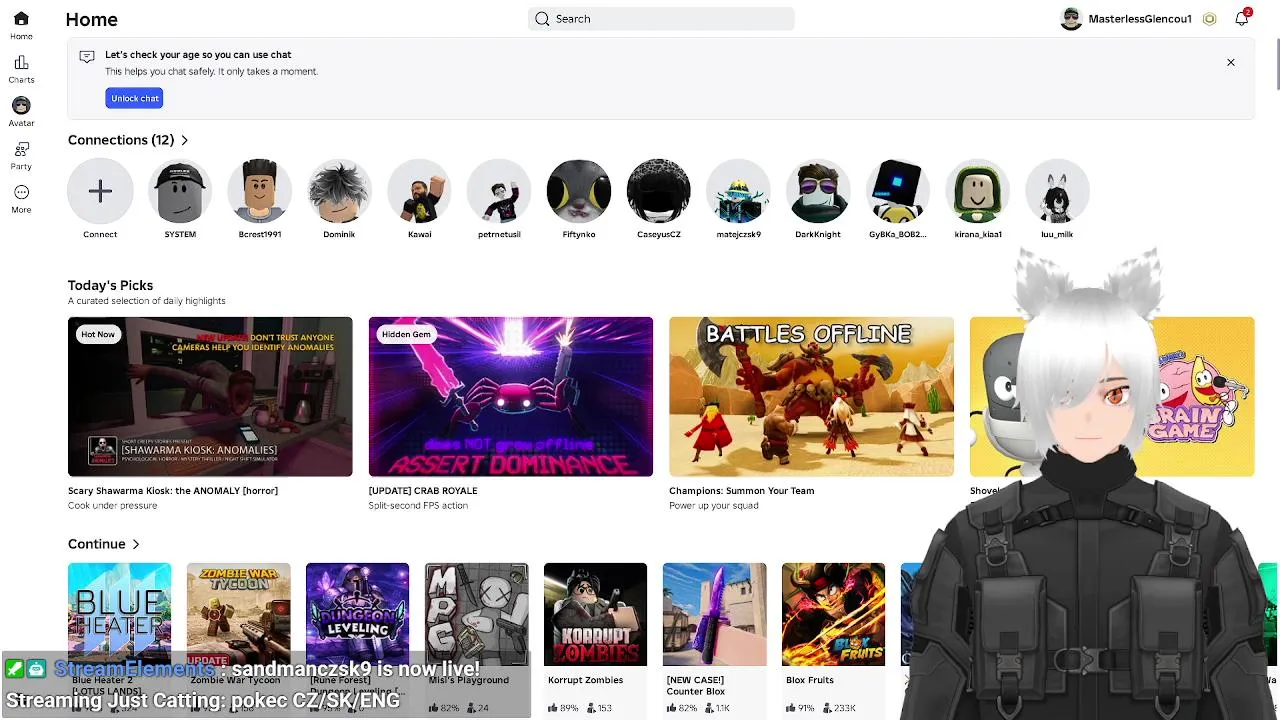The height and width of the screenshot is (720, 1280).
Task: Open the More menu in sidebar
Action: (x=21, y=199)
